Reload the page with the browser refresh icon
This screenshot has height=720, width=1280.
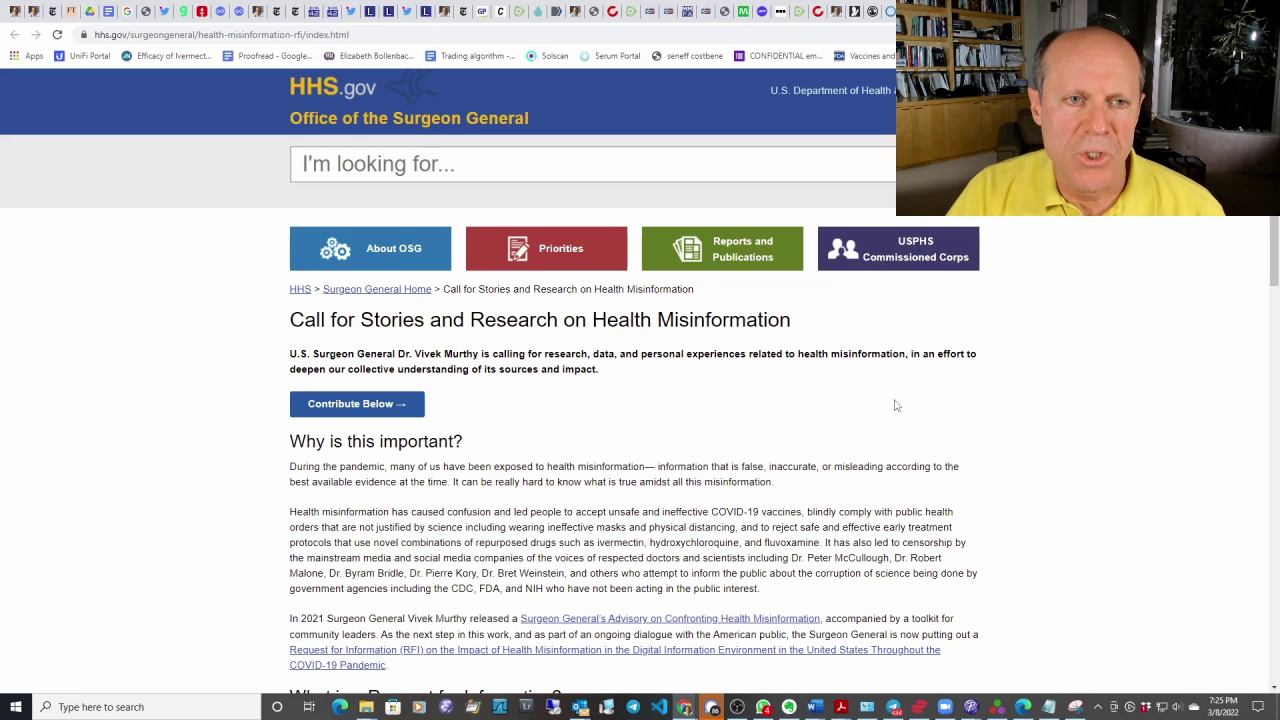click(57, 34)
